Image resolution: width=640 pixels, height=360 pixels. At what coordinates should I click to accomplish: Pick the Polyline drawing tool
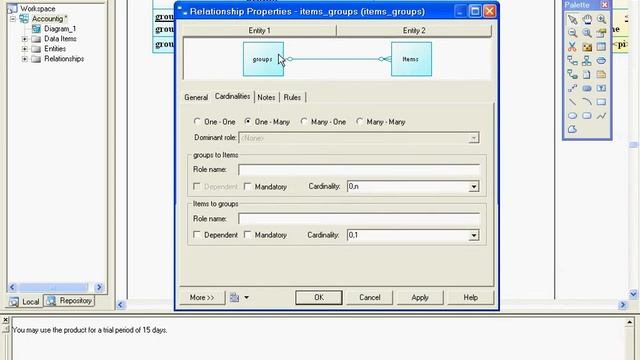601,116
